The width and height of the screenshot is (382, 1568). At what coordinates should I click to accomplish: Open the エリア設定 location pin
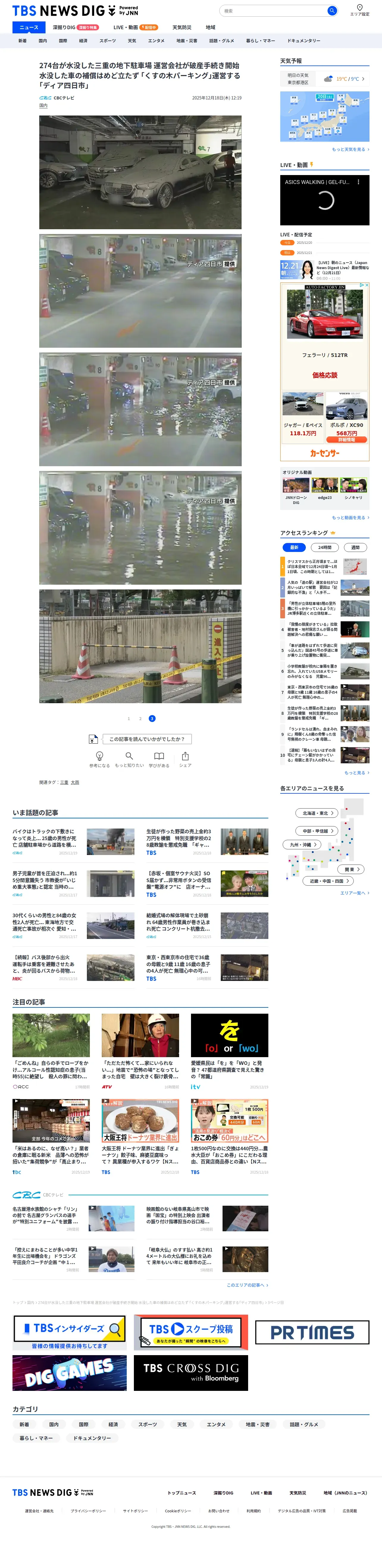point(359,10)
